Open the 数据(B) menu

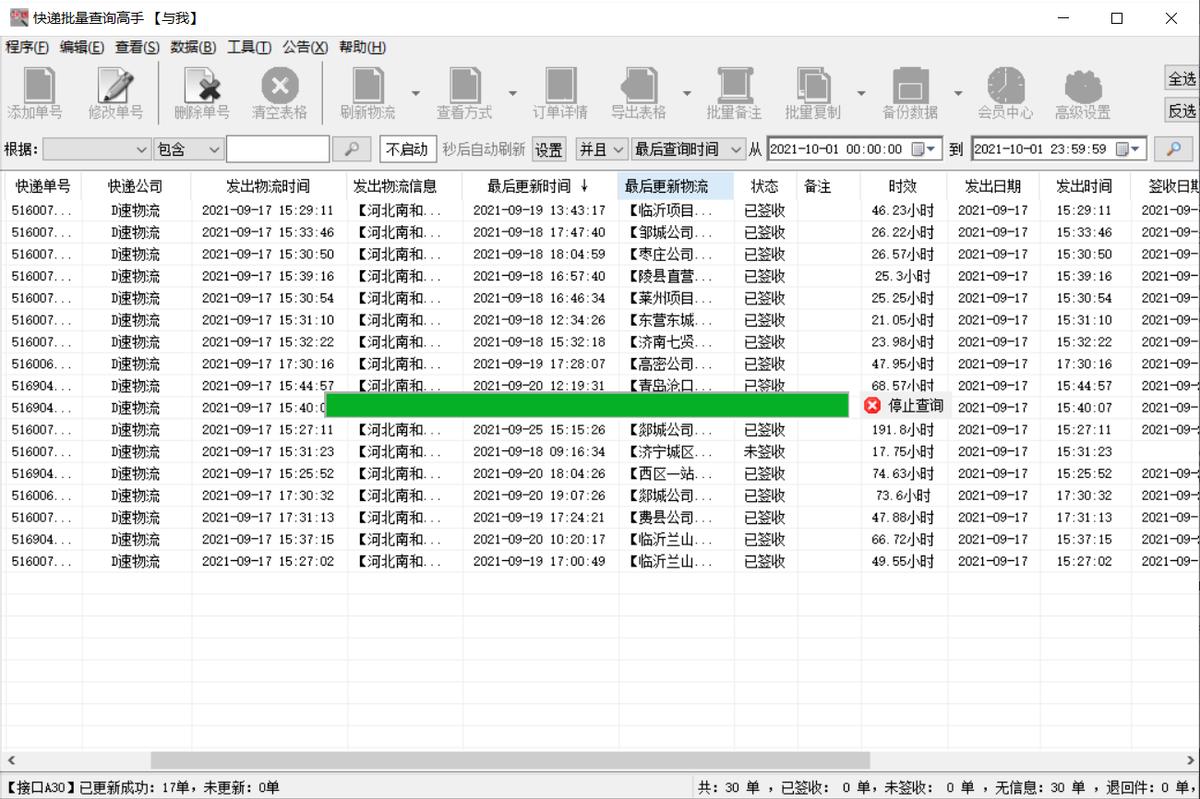click(193, 47)
